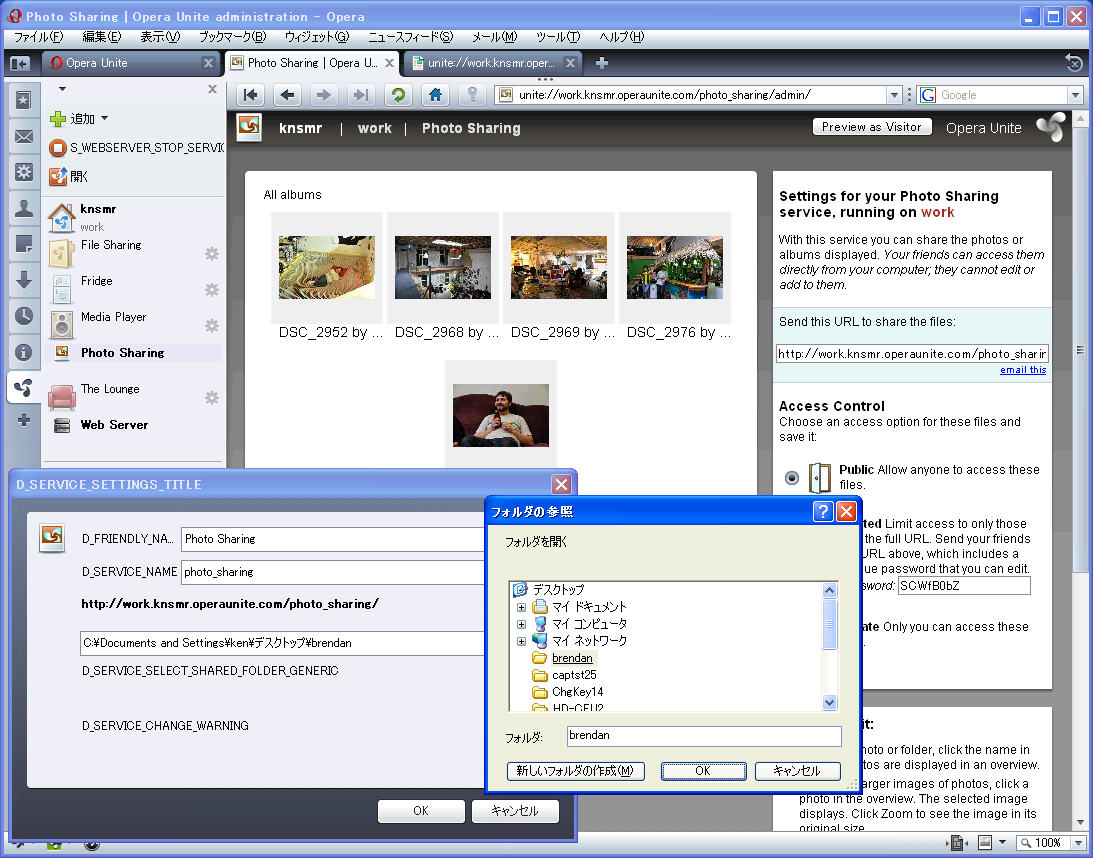Open the panel title dropdown arrow
Screen dimensions: 1093x858
coord(62,89)
